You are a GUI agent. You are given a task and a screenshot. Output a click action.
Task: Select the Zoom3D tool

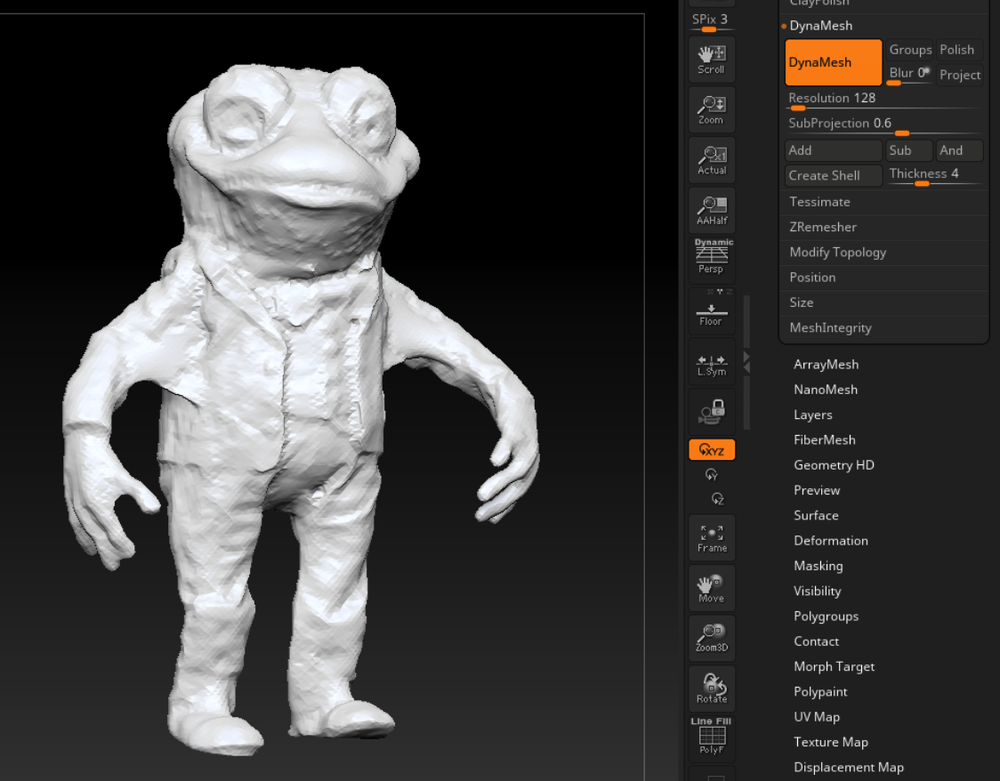pos(712,638)
